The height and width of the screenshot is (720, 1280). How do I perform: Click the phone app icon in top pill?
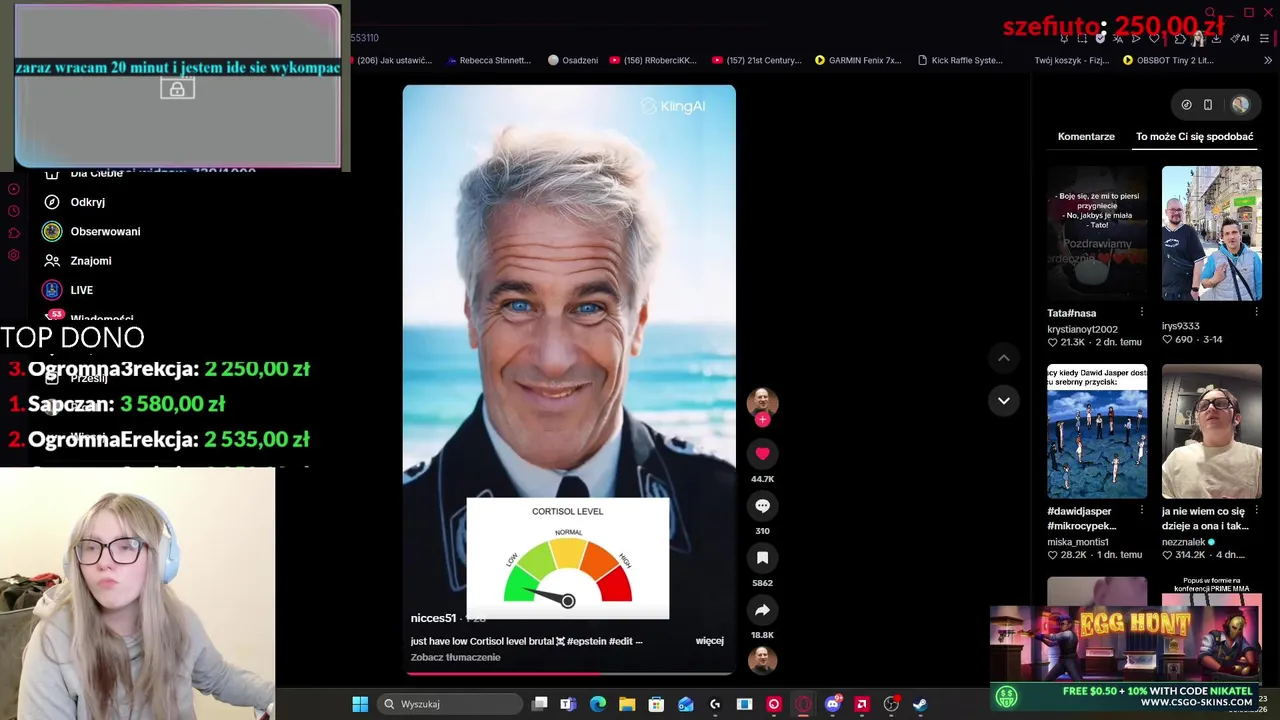1208,105
